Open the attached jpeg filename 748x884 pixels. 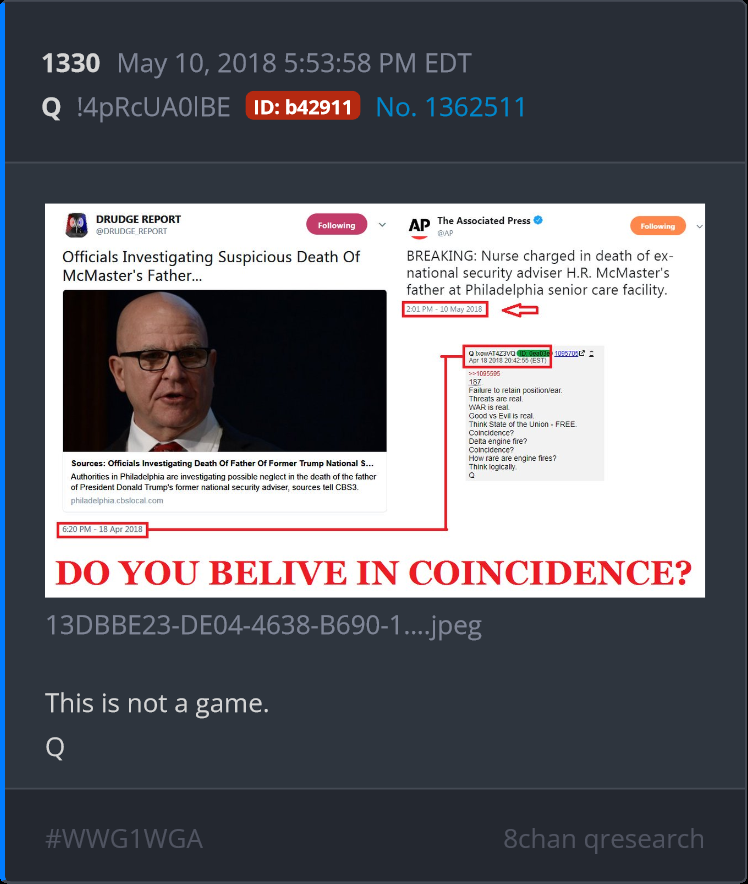click(x=263, y=625)
